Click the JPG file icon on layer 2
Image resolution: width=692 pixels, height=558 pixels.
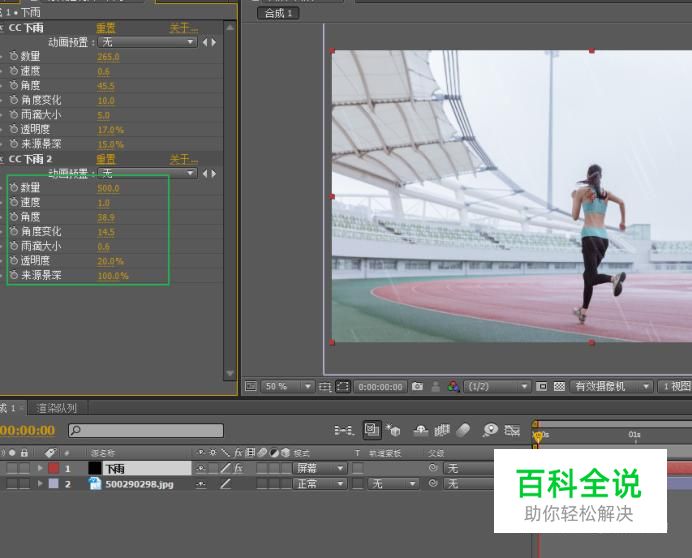click(95, 484)
